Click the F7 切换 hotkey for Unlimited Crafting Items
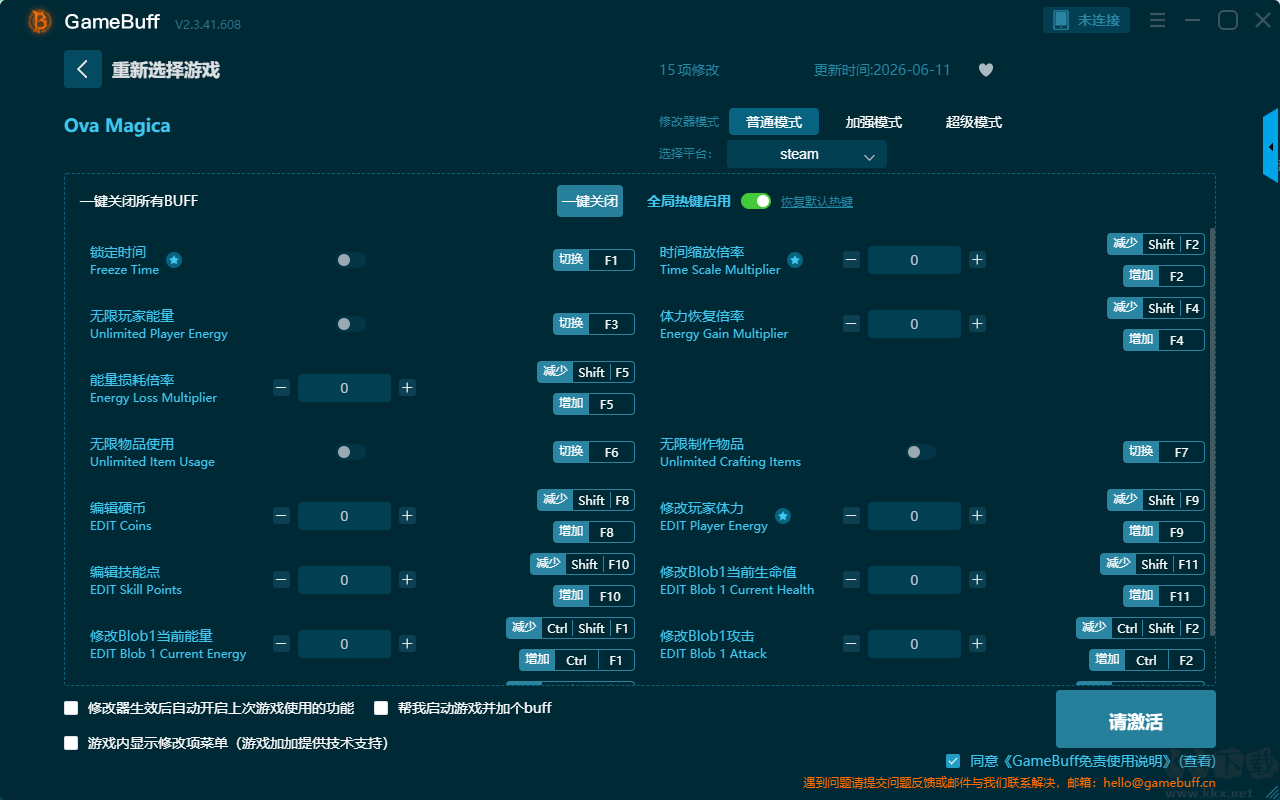 pos(1164,452)
